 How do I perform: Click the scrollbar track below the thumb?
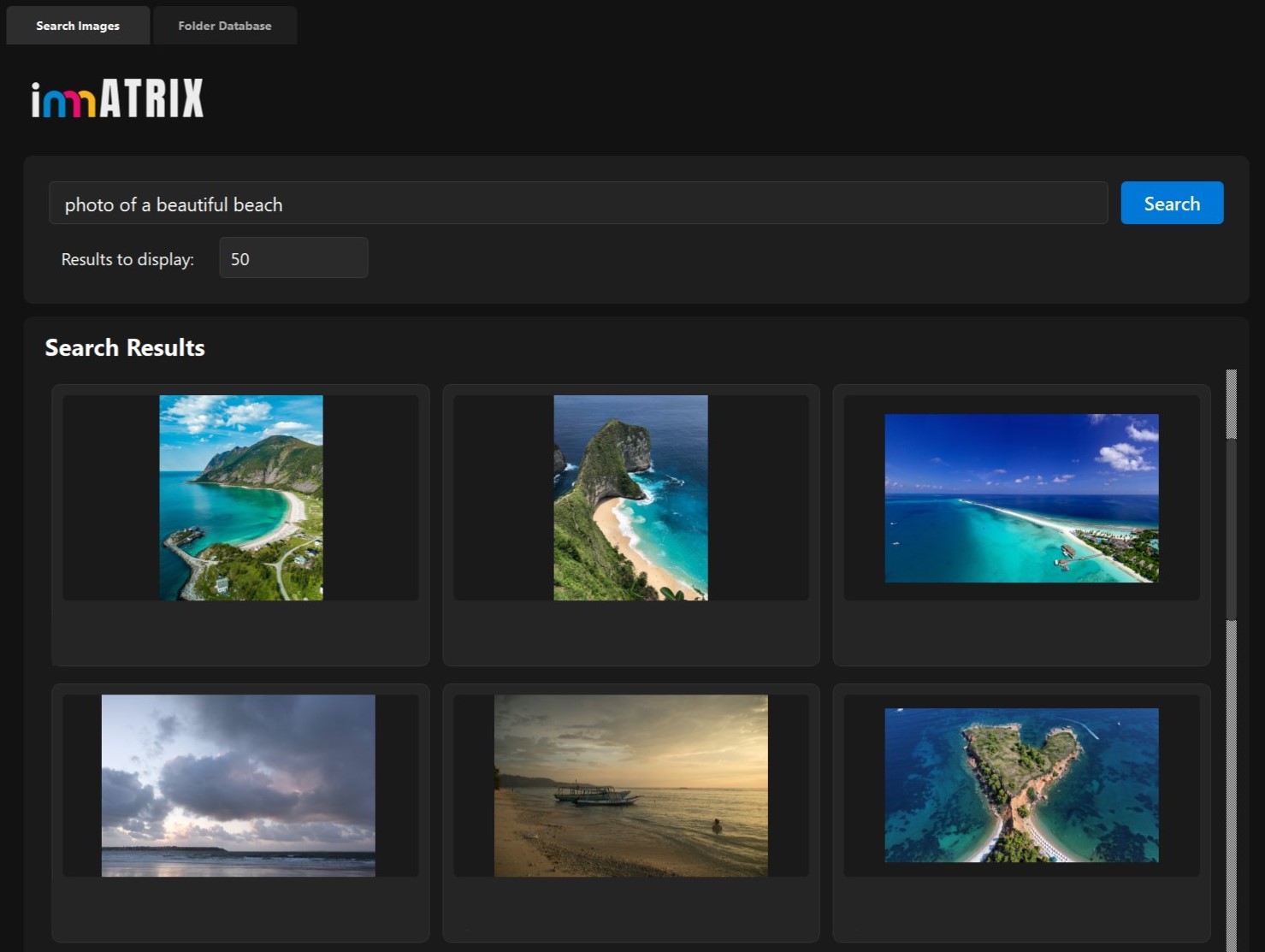[1231, 770]
